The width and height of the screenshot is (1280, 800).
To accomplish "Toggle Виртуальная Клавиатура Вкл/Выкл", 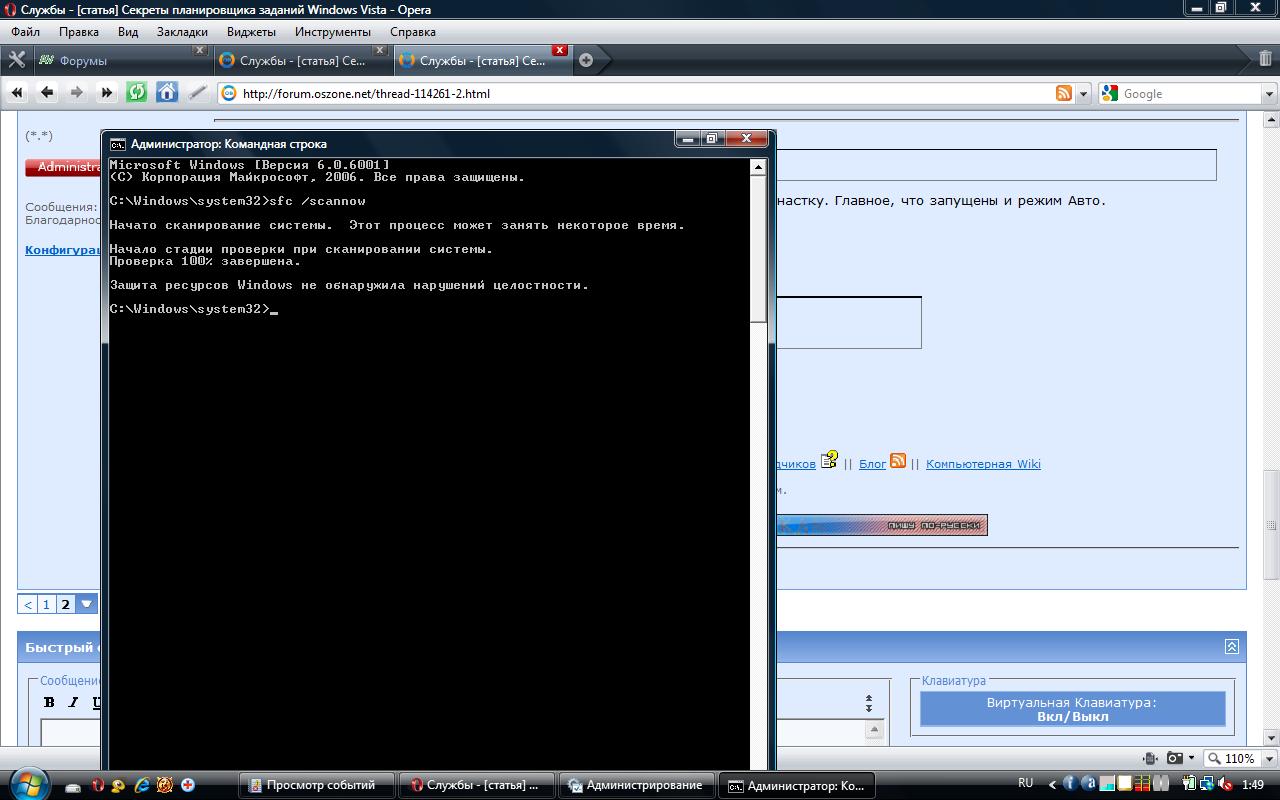I will coord(1072,709).
